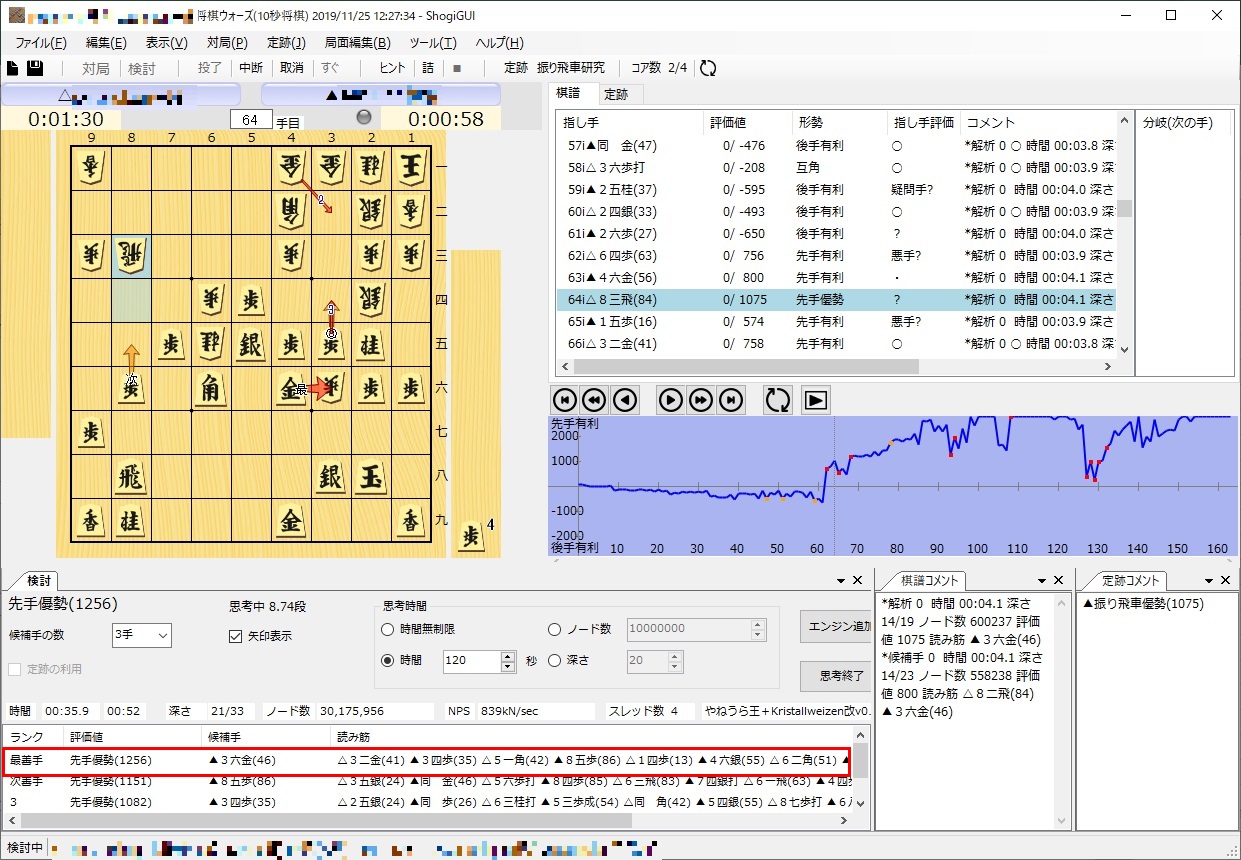The height and width of the screenshot is (860, 1241).
Task: Click the board rotate icon beside コア数
Action: coord(707,68)
